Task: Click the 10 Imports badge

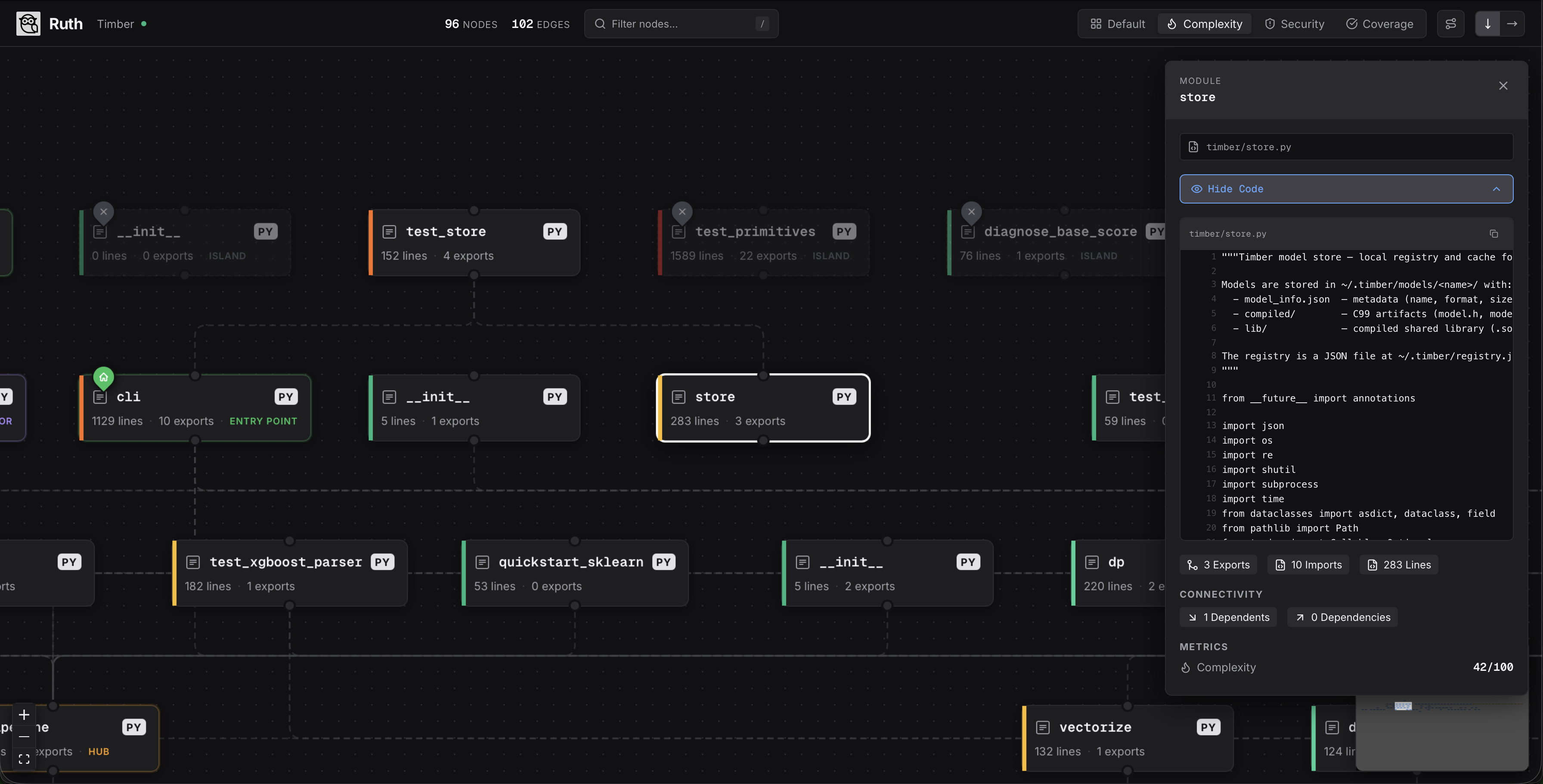Action: point(1308,565)
